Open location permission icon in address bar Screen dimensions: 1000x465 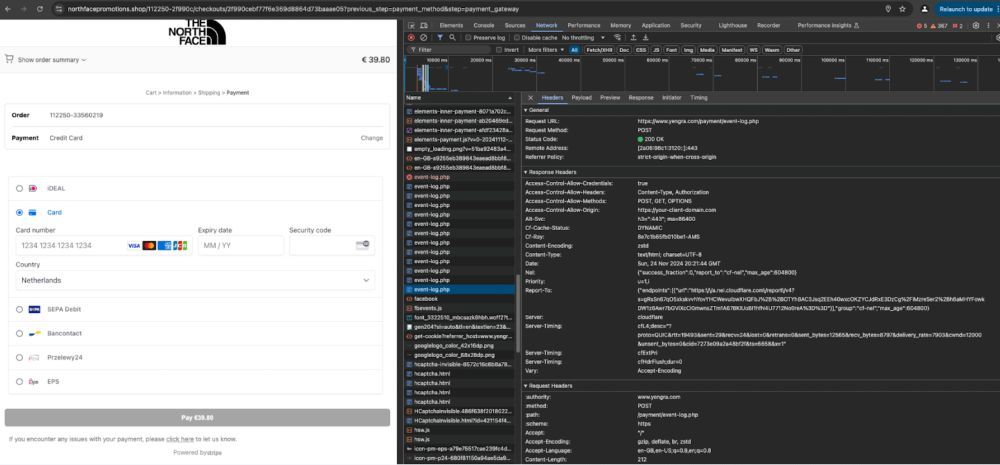[x=888, y=9]
